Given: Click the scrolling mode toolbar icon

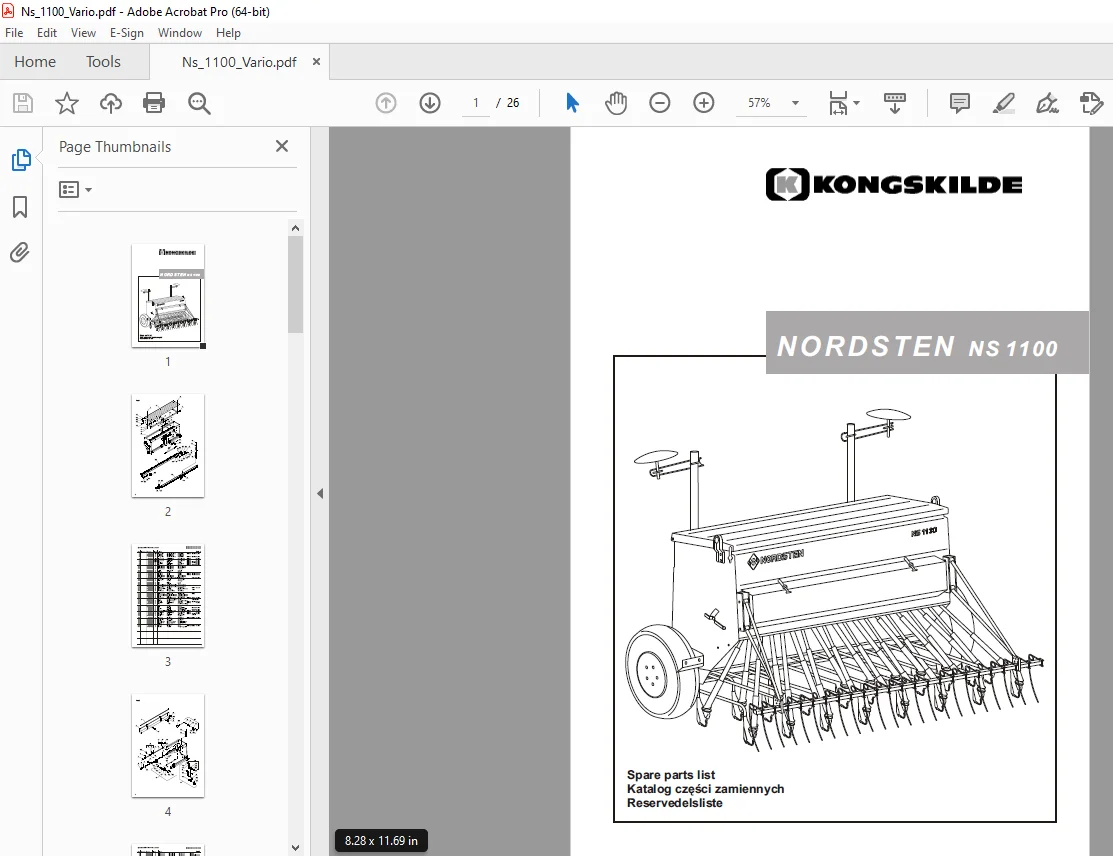Looking at the screenshot, I should (894, 103).
